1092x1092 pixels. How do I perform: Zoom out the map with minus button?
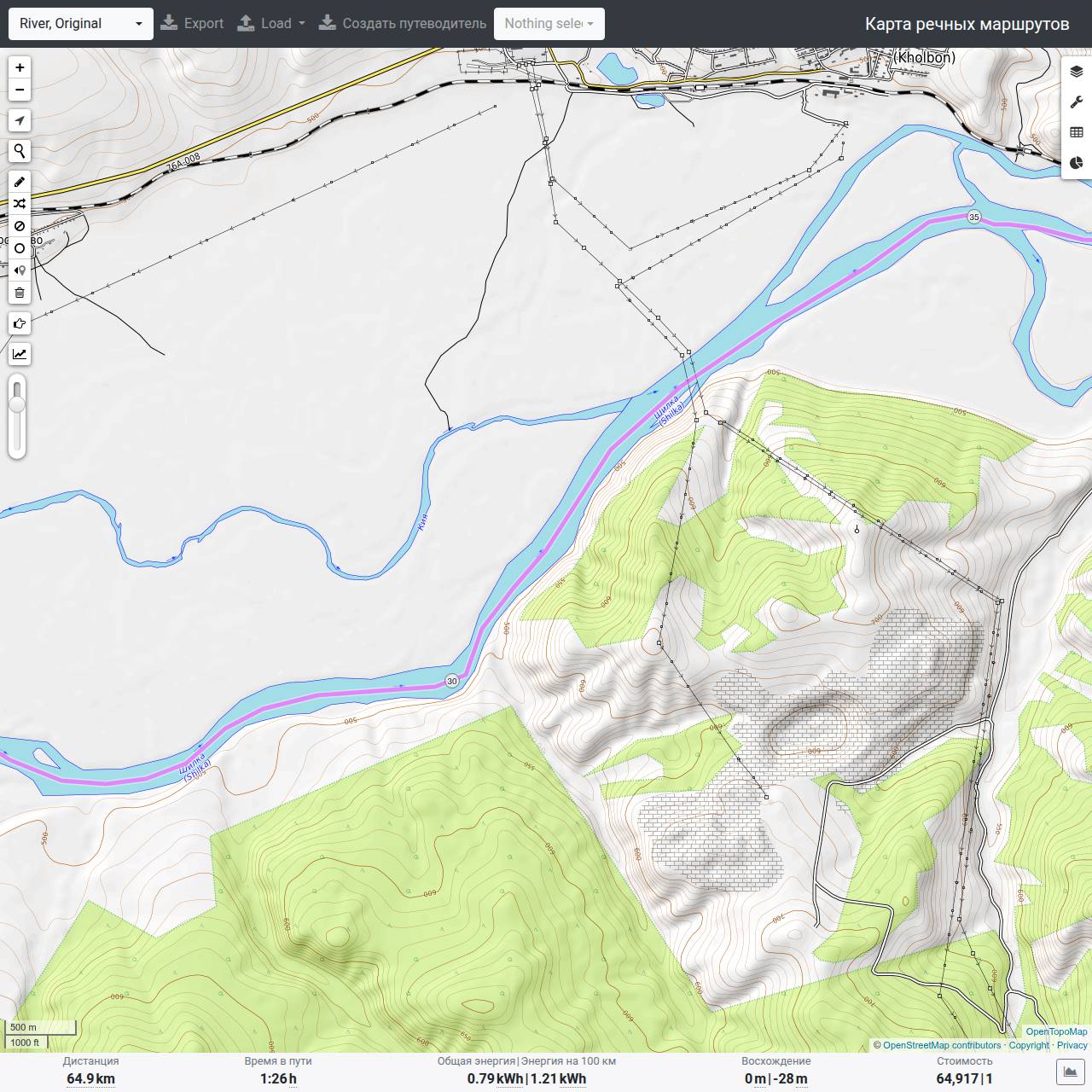(x=20, y=90)
